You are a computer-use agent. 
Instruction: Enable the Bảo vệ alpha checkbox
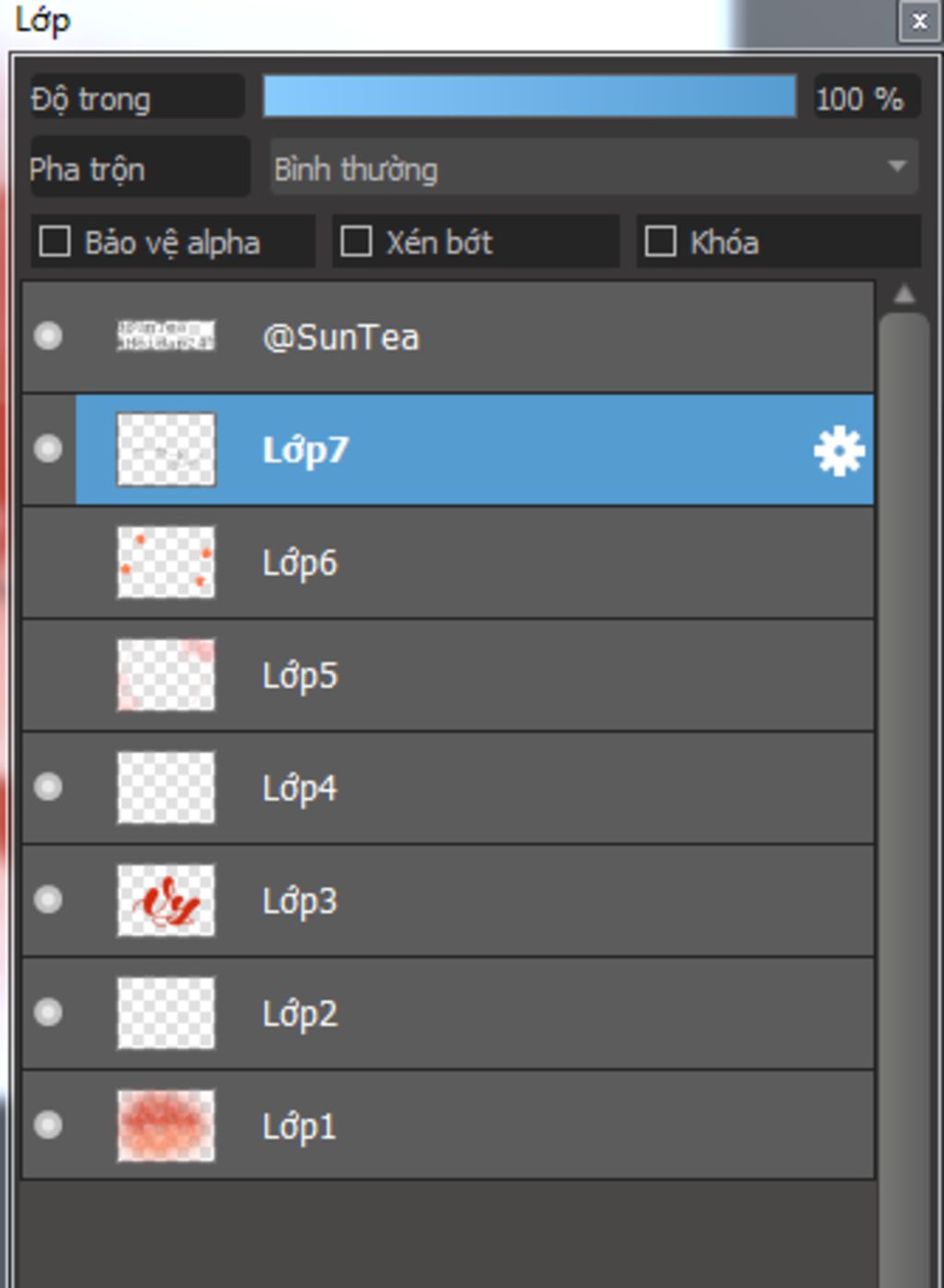pyautogui.click(x=54, y=242)
